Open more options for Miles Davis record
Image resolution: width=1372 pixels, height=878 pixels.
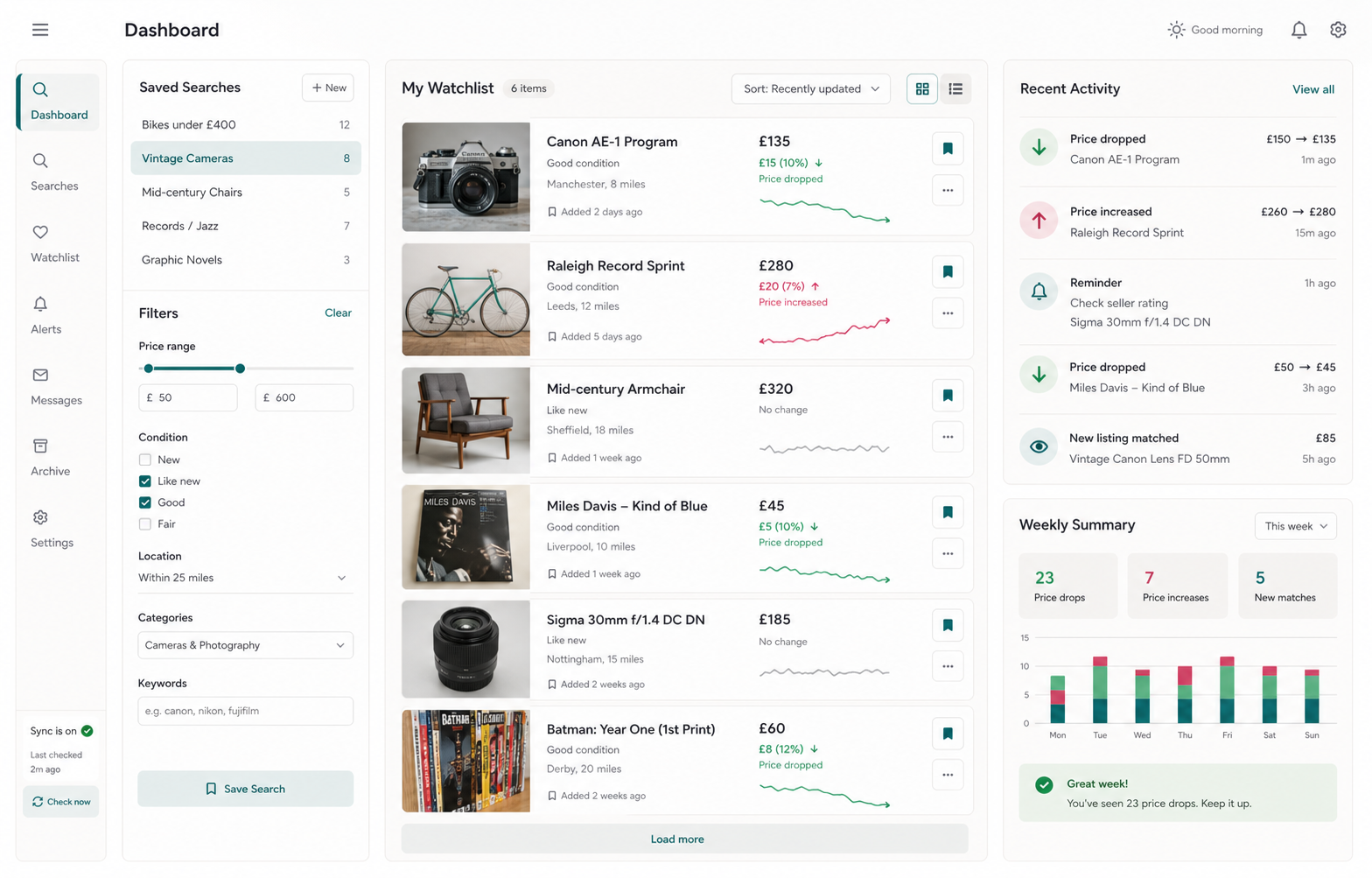pyautogui.click(x=948, y=553)
